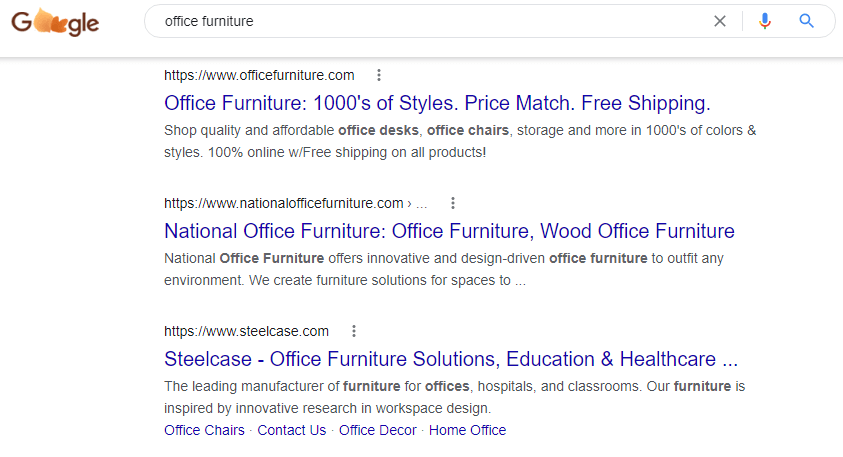Click snippet 'The leading manufacturer of furniture'

point(454,397)
